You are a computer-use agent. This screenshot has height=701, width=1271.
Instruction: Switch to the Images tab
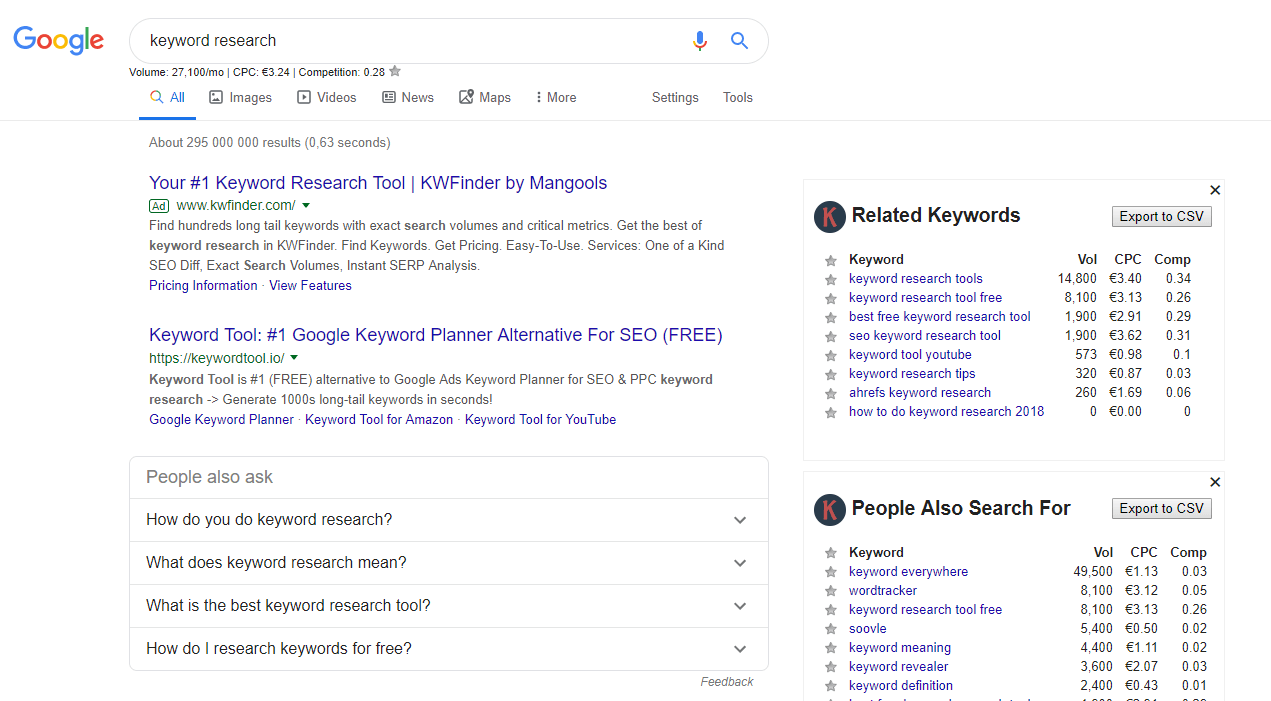click(x=240, y=98)
